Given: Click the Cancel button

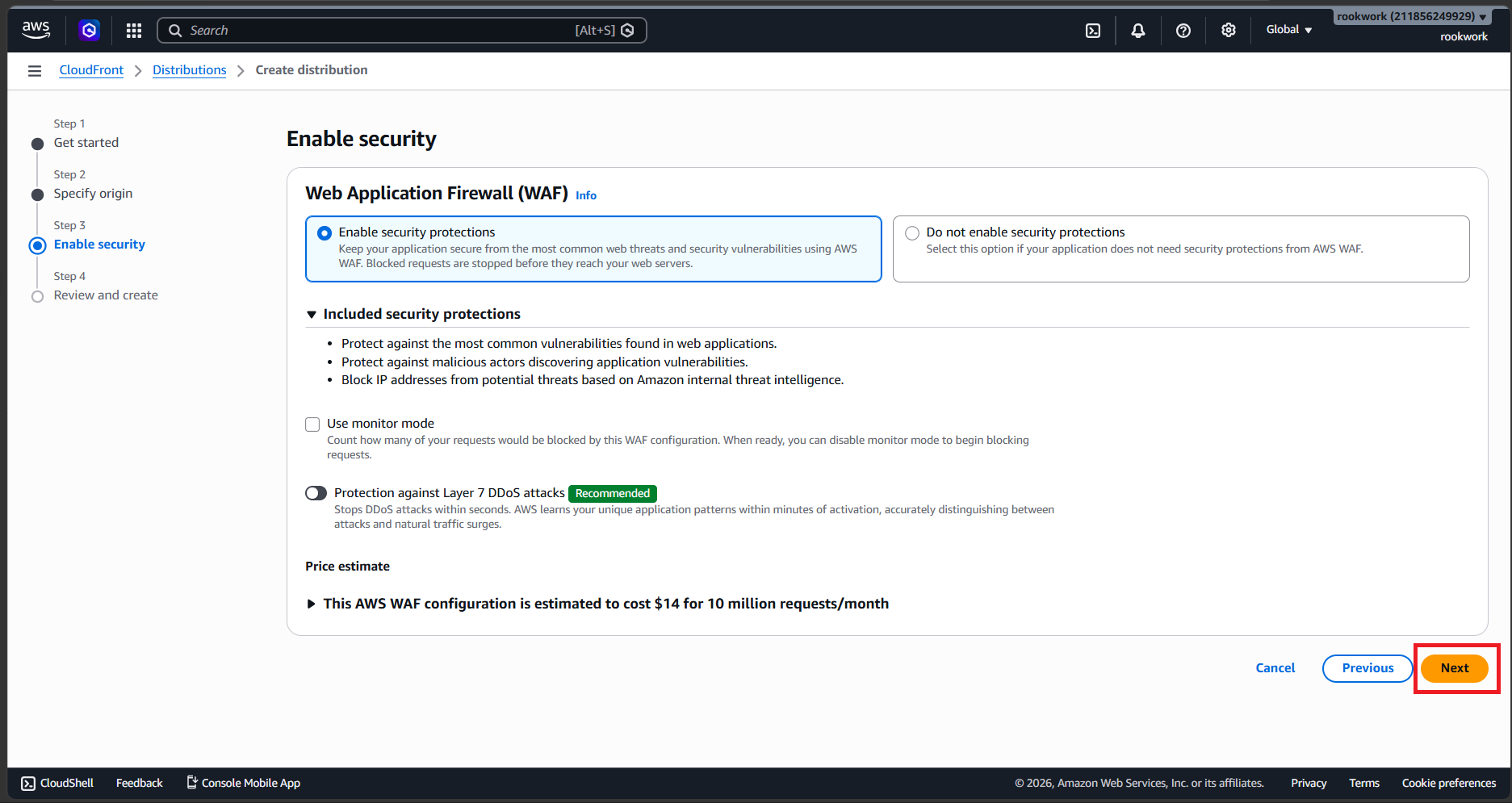Looking at the screenshot, I should pos(1275,668).
